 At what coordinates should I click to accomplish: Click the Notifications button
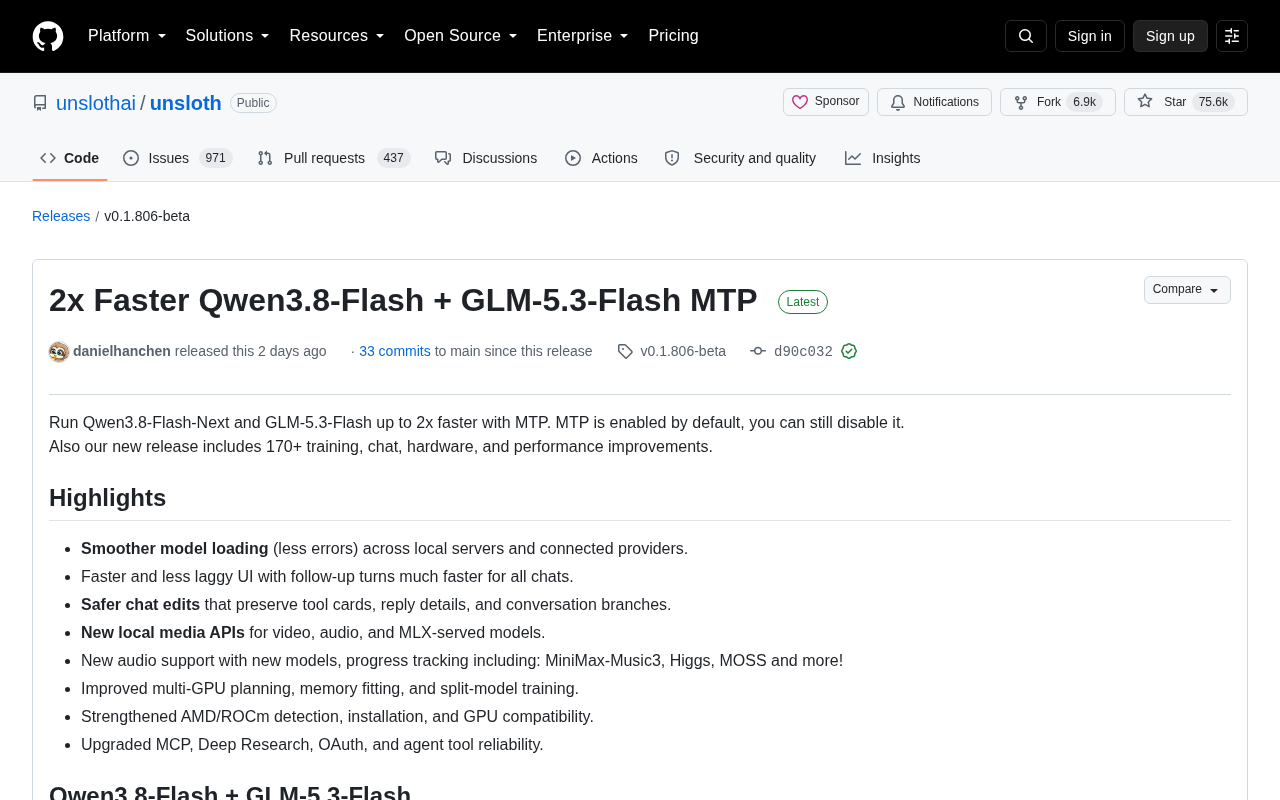pos(934,102)
